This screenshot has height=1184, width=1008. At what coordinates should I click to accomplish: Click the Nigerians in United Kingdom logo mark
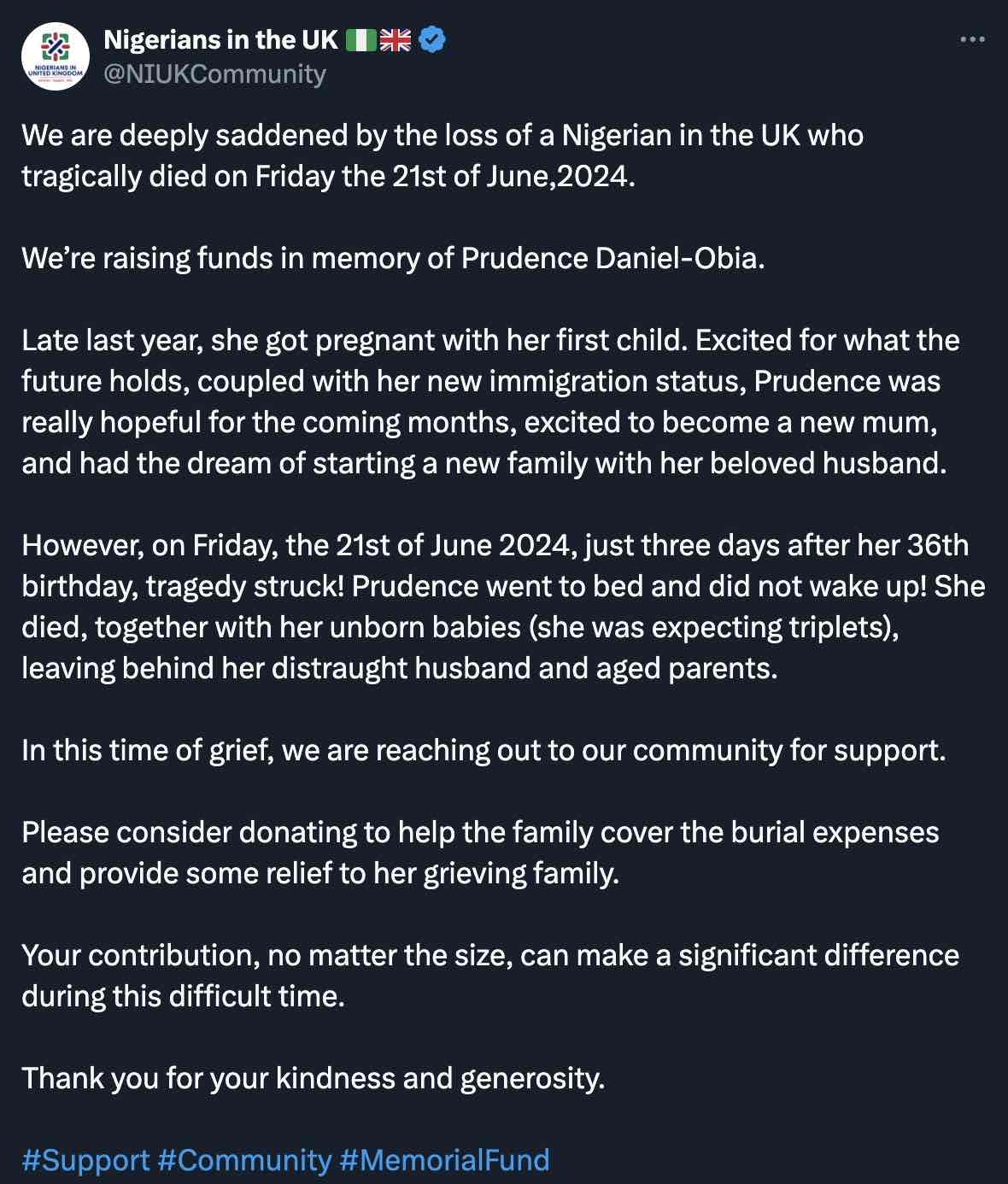tap(55, 47)
